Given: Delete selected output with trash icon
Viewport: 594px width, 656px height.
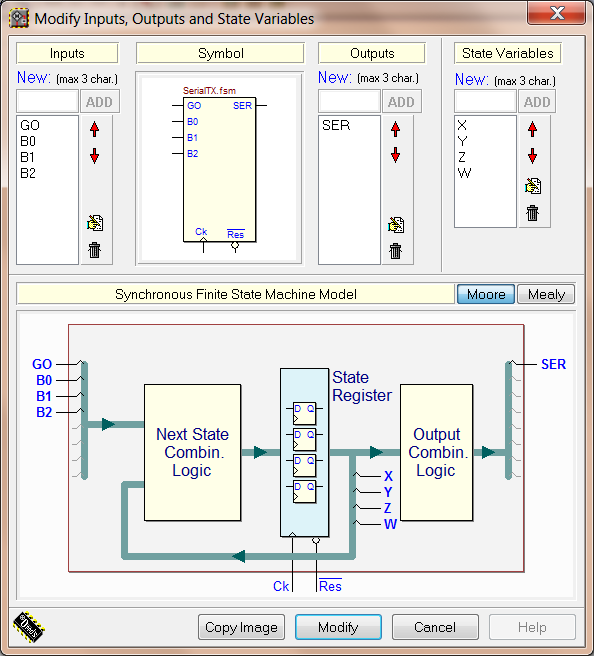Looking at the screenshot, I should (395, 251).
